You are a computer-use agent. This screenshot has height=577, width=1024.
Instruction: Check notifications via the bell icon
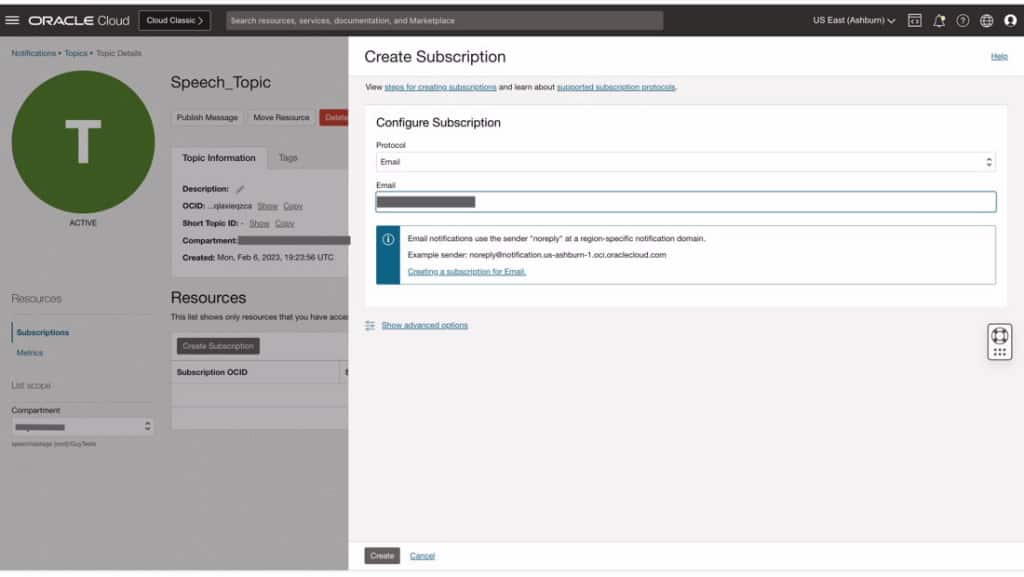coord(938,19)
